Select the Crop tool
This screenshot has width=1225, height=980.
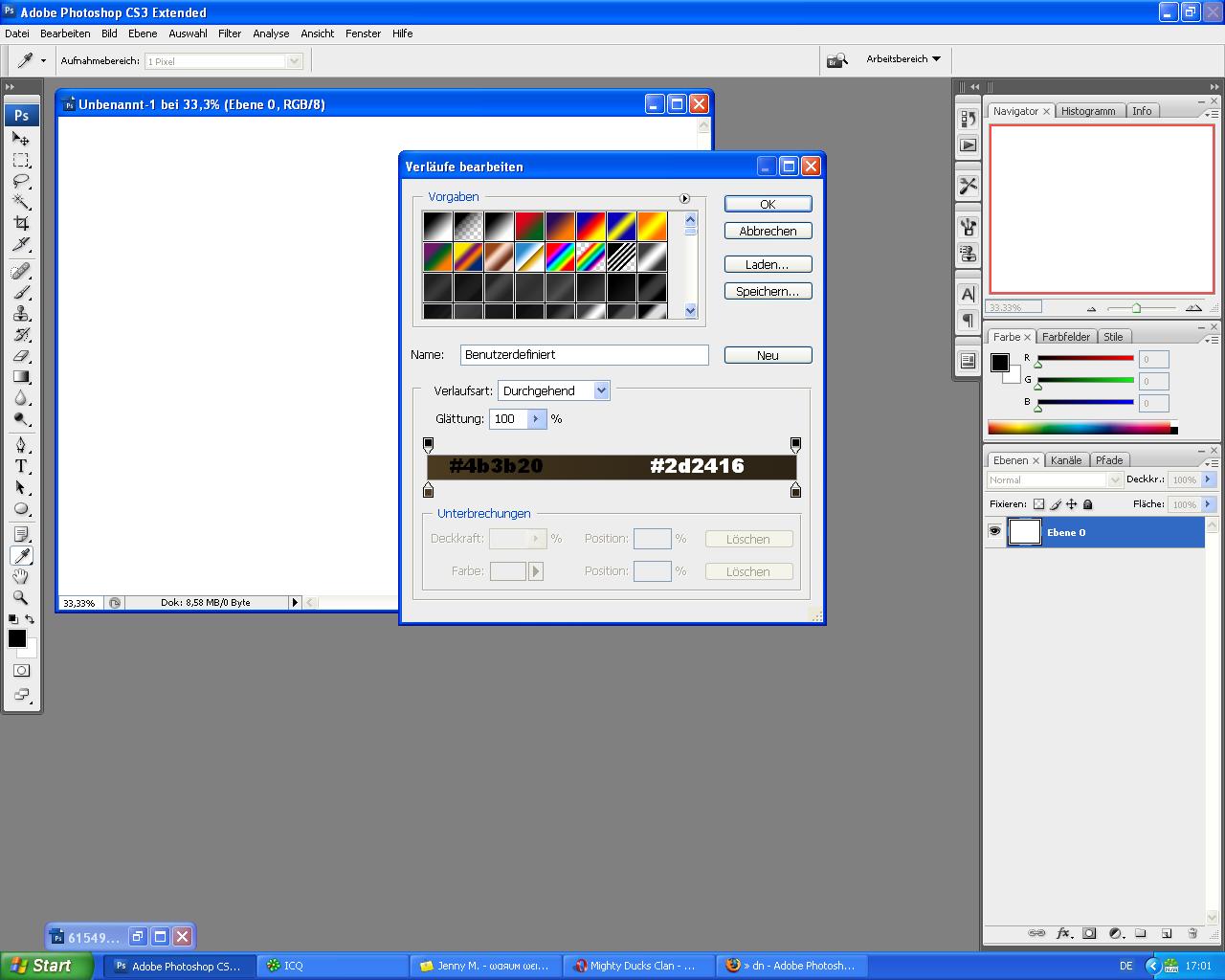tap(21, 223)
